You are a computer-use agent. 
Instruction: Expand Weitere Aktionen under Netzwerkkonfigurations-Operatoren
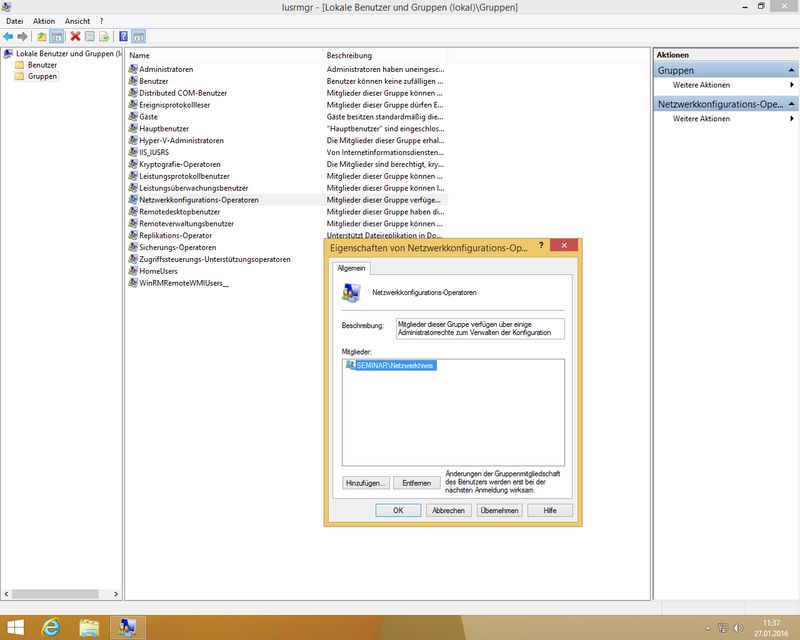click(702, 119)
